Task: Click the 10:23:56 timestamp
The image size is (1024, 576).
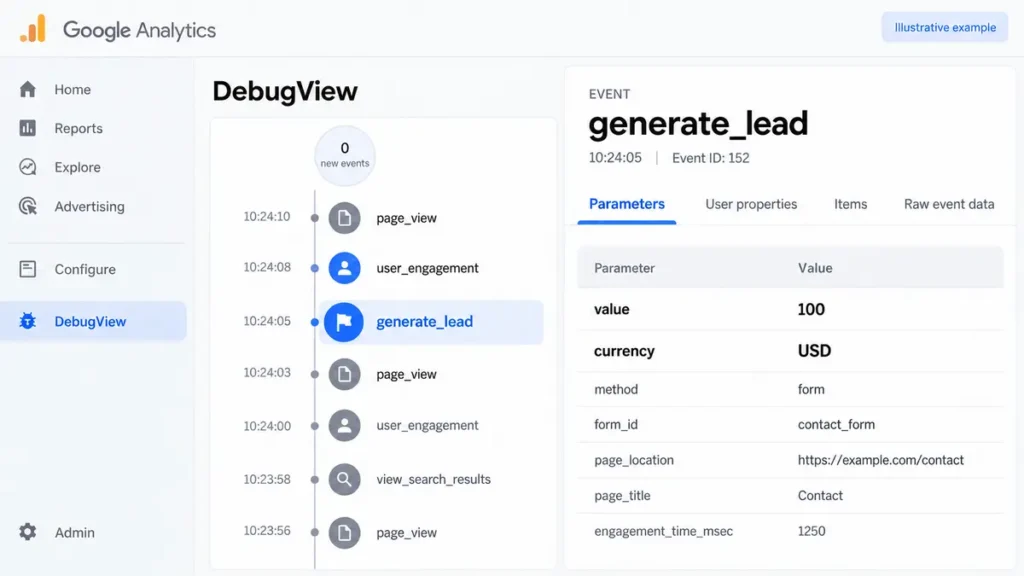Action: [x=266, y=530]
